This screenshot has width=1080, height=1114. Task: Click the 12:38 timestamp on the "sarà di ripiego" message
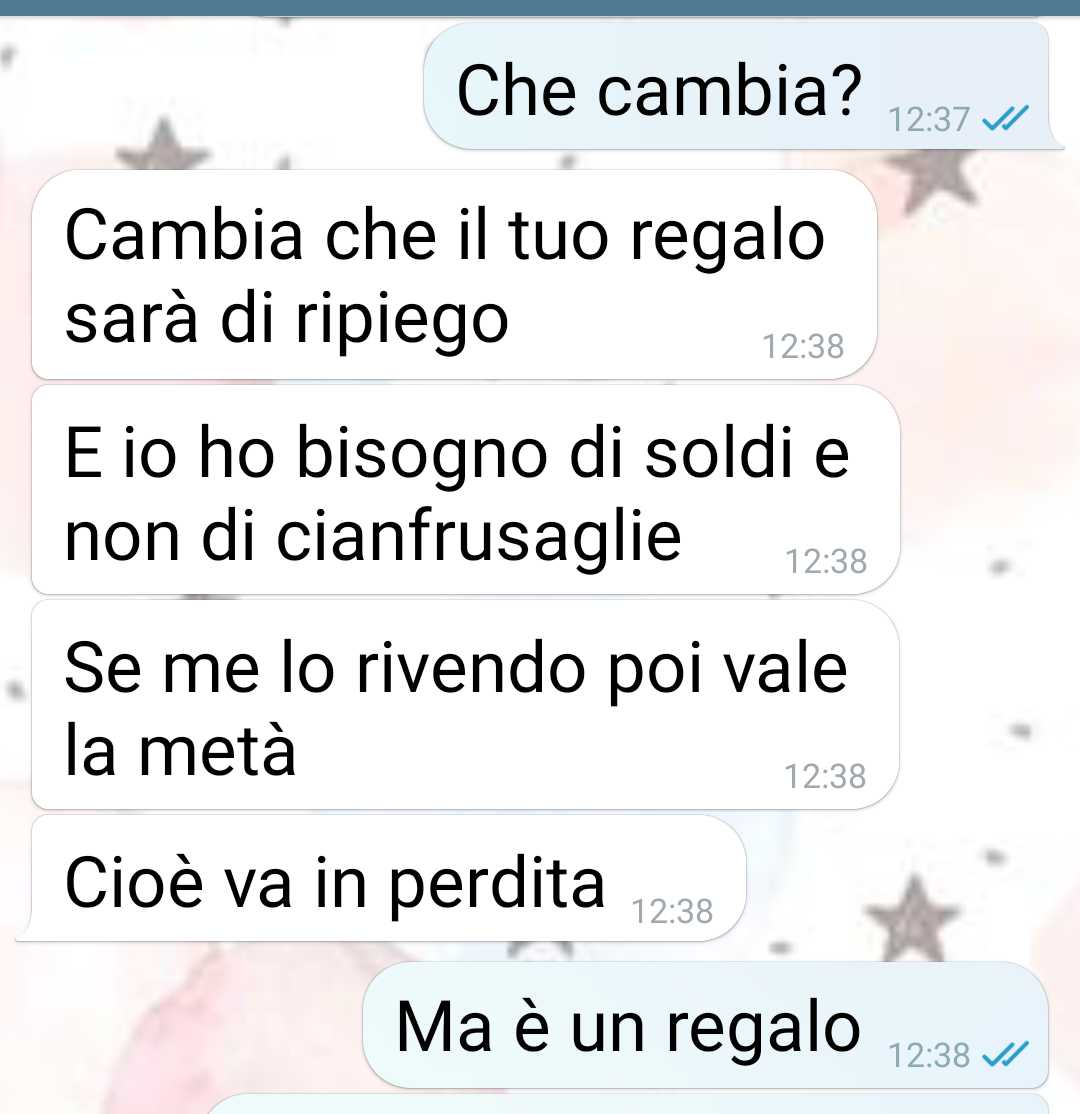click(803, 347)
